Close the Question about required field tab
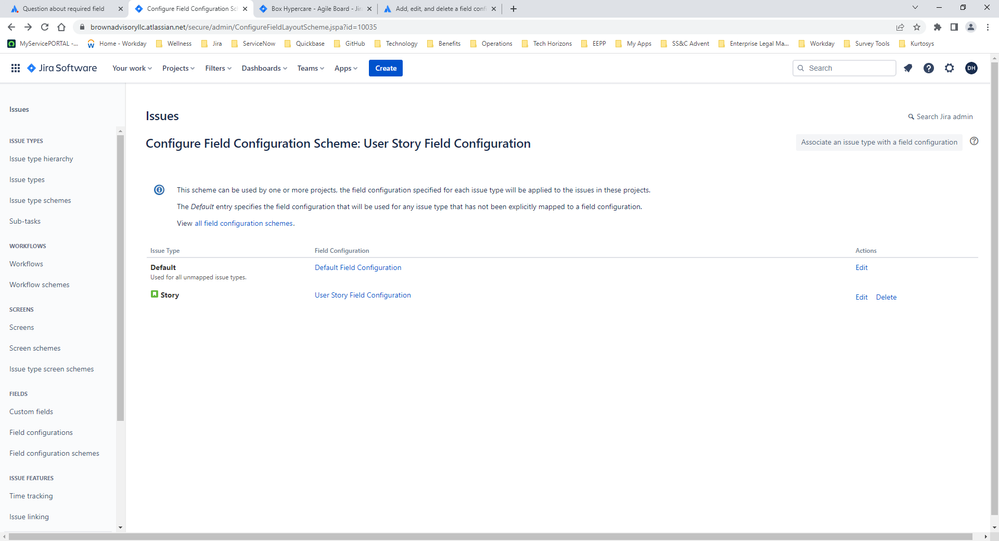Image resolution: width=999 pixels, height=541 pixels. click(x=120, y=9)
